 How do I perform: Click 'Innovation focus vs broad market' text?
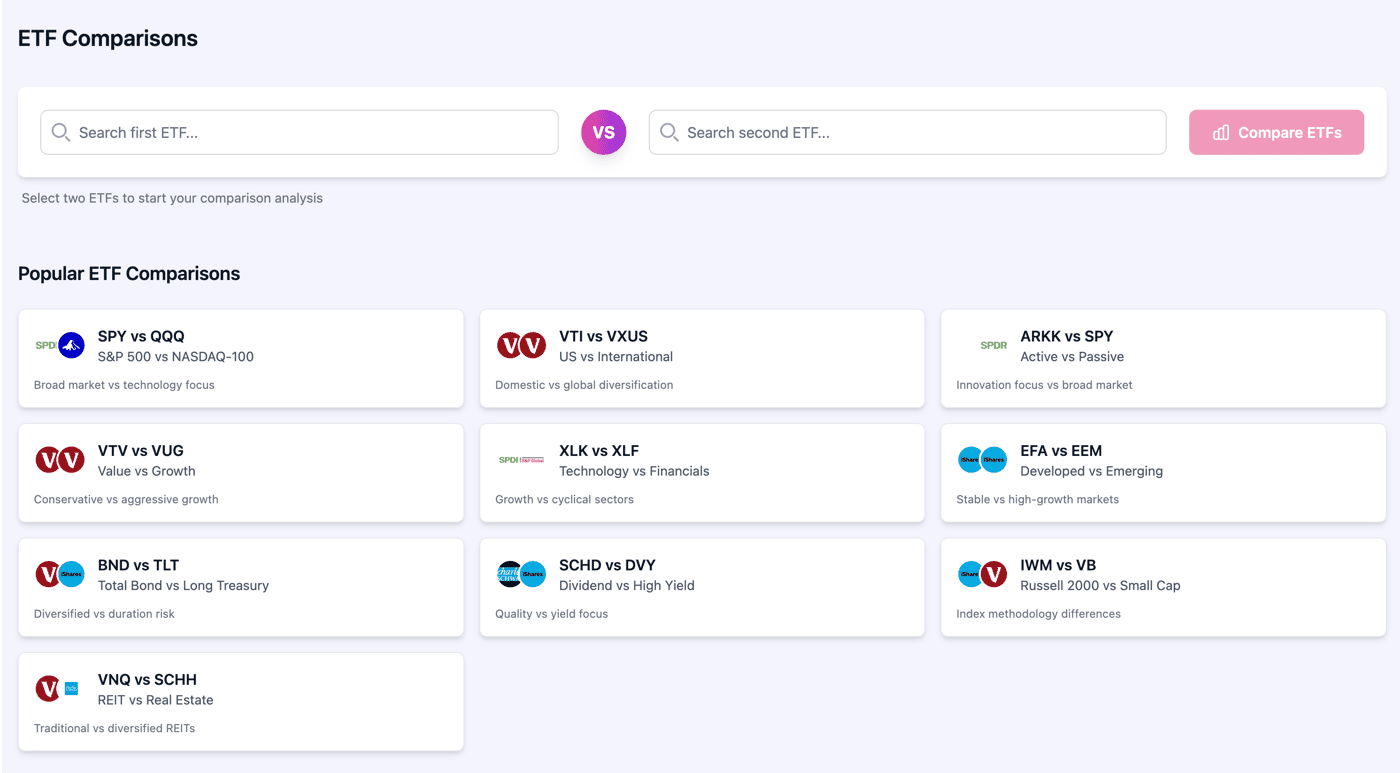click(x=1044, y=385)
